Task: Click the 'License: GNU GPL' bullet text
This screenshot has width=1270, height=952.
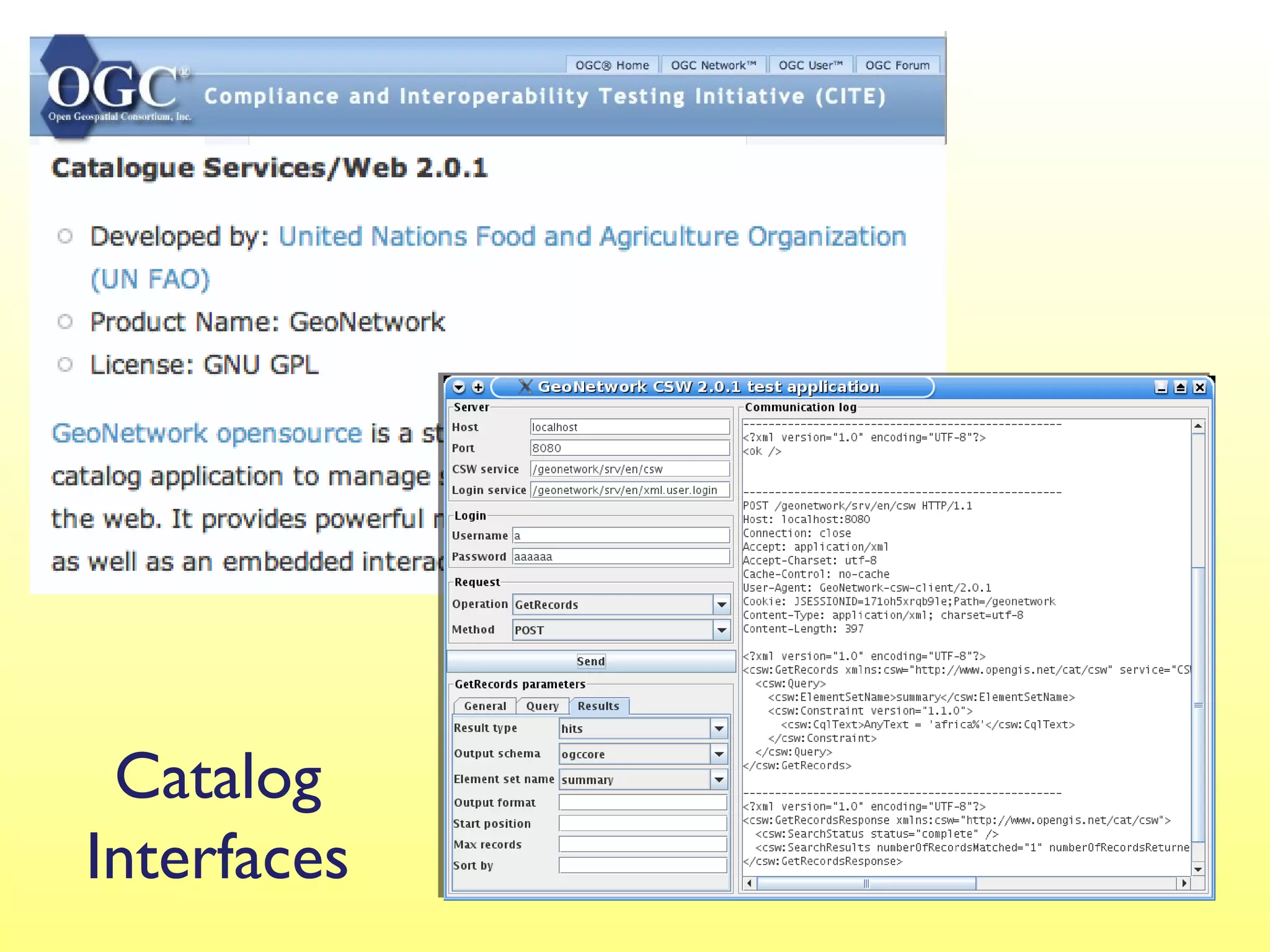Action: click(x=205, y=364)
